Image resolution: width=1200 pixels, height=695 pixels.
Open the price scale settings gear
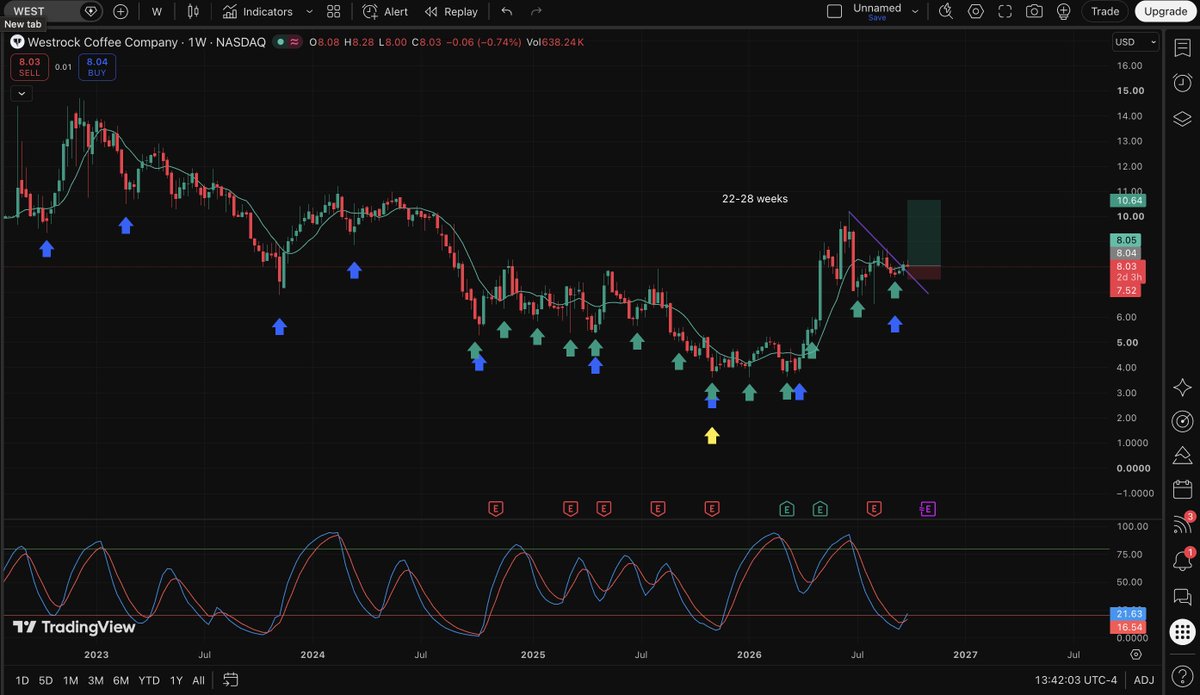pos(1136,654)
